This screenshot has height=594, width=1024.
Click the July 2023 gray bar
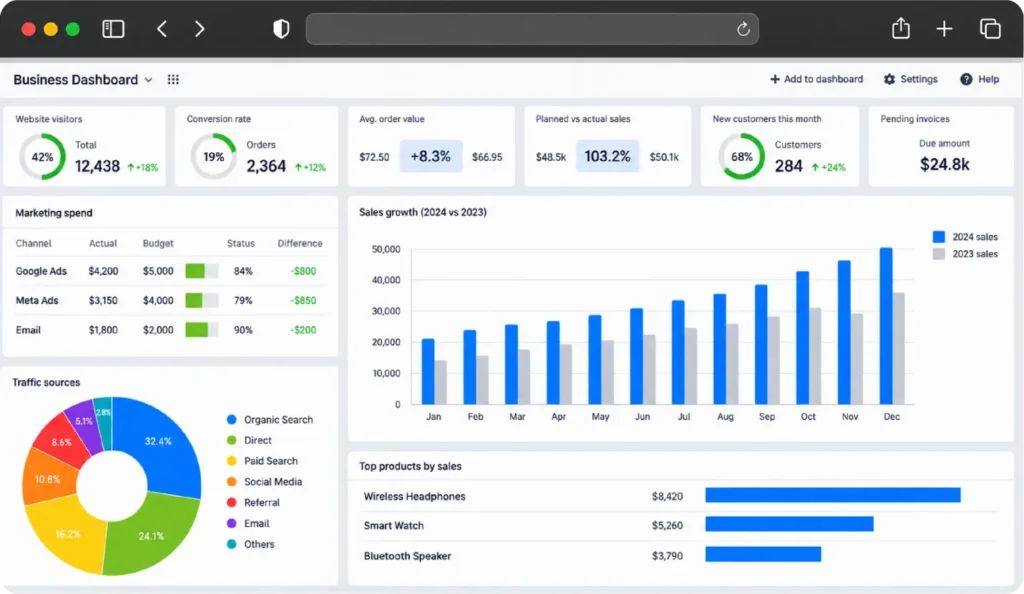click(x=690, y=366)
